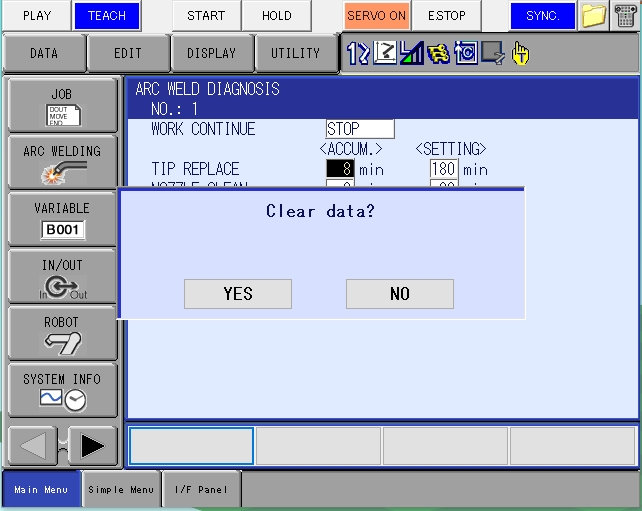Click the START button
Image resolution: width=642 pixels, height=511 pixels.
206,16
